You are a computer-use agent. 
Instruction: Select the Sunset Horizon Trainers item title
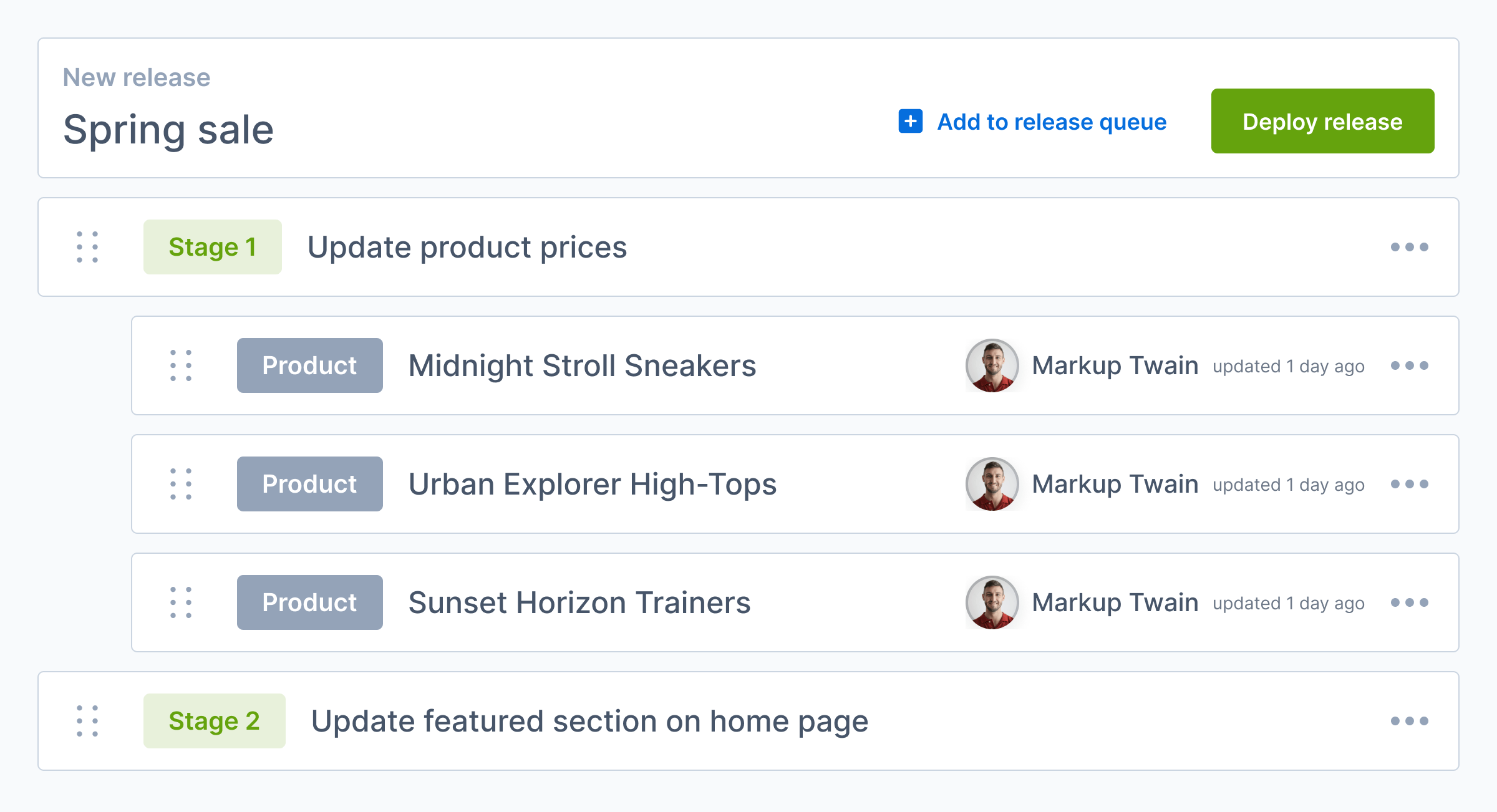(x=579, y=602)
